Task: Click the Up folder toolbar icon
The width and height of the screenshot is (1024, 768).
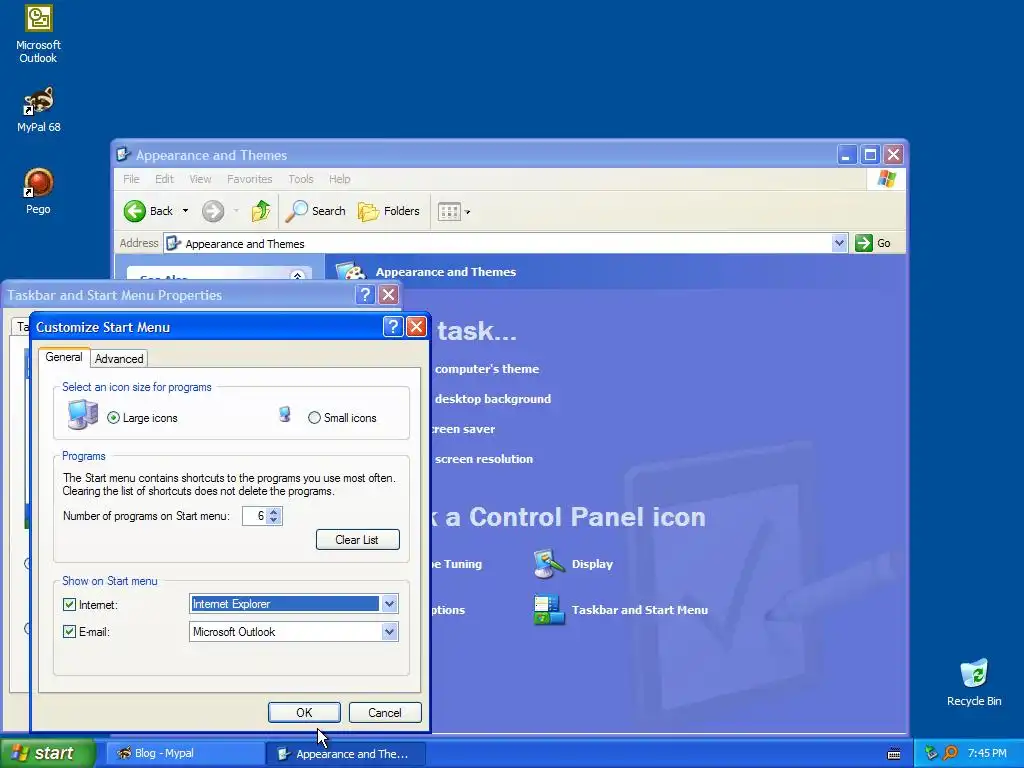Action: point(261,211)
